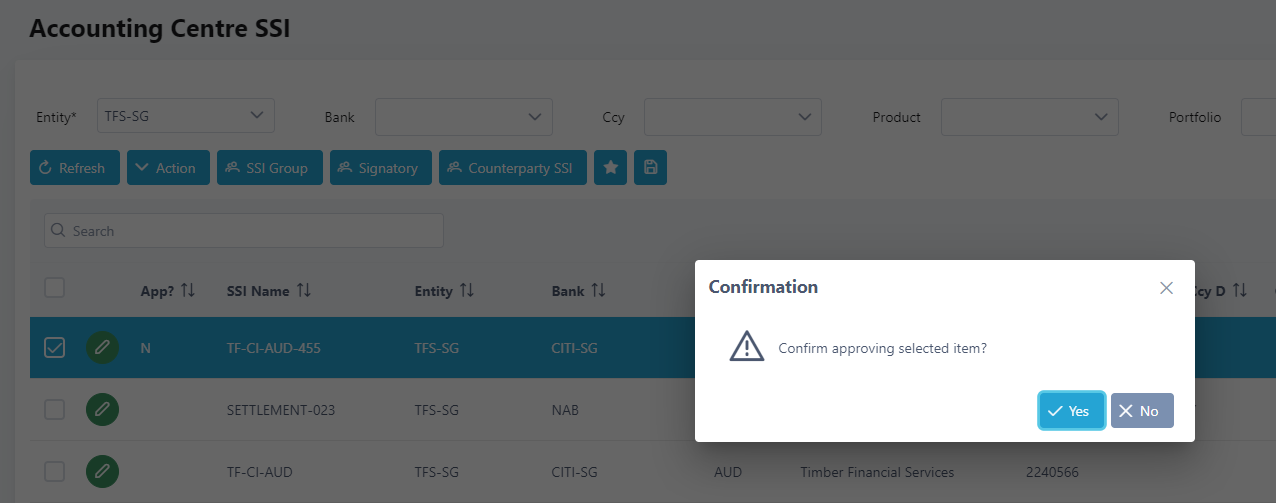Open the SSI Group toolbar item

270,168
